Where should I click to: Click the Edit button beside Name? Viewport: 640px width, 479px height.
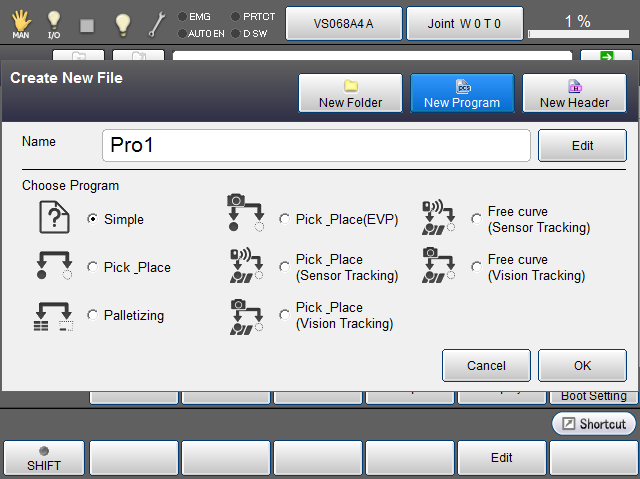(582, 145)
